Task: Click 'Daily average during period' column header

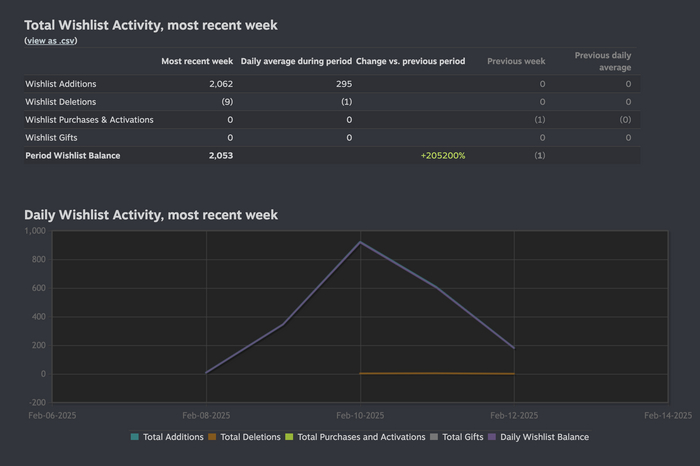Action: click(296, 61)
